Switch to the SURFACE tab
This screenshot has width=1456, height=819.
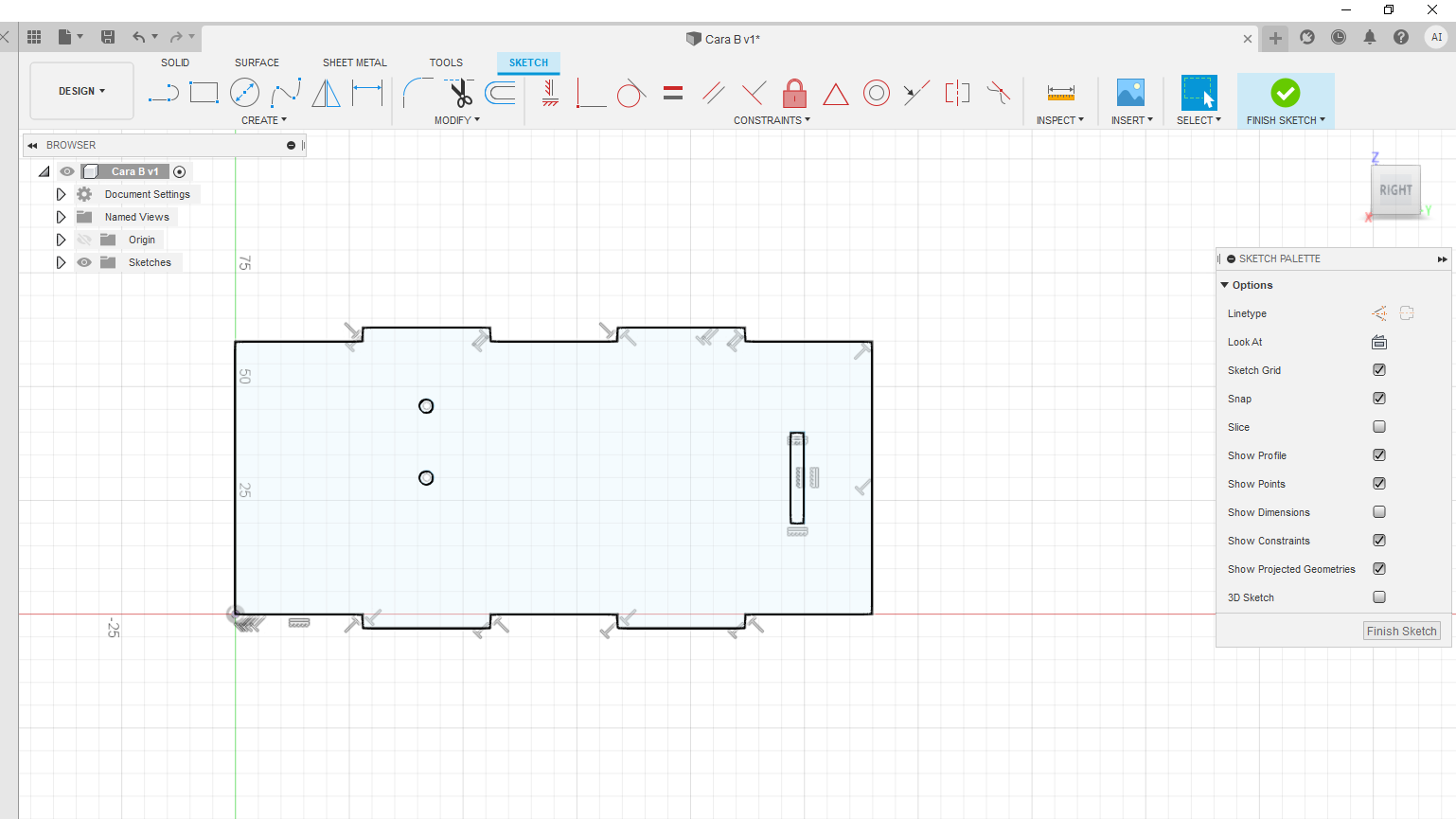pyautogui.click(x=257, y=62)
